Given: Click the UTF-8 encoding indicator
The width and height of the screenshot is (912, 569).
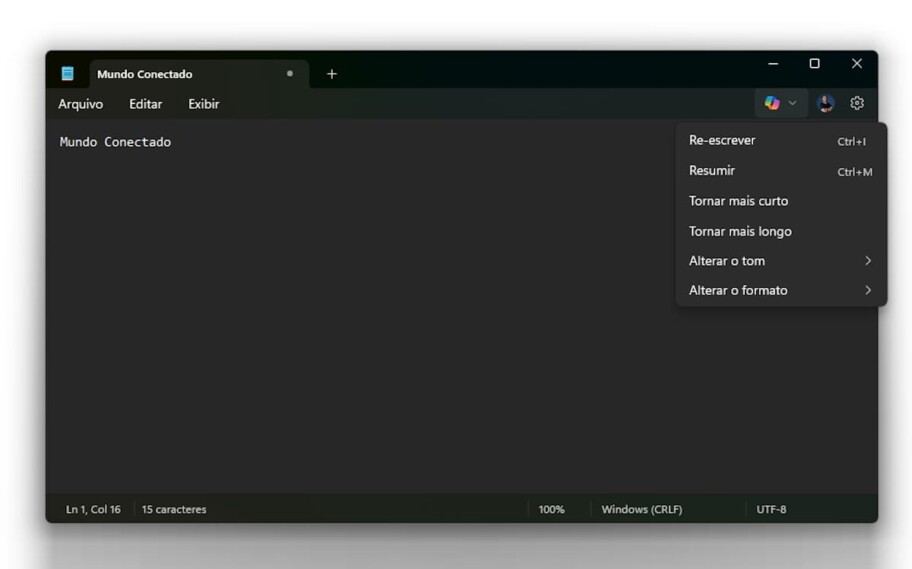Looking at the screenshot, I should tap(771, 509).
